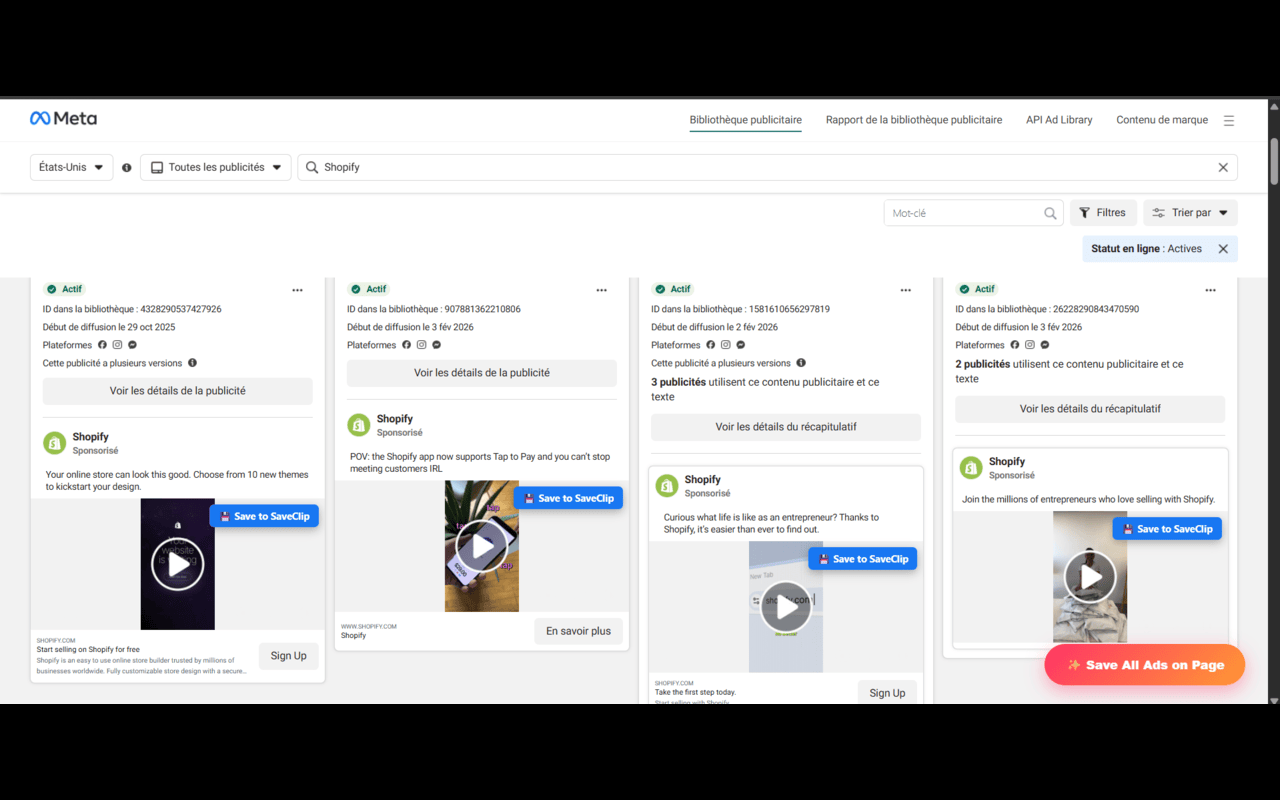Click Instagram platform icon on 10 new themes ad
The height and width of the screenshot is (800, 1280).
coord(118,345)
